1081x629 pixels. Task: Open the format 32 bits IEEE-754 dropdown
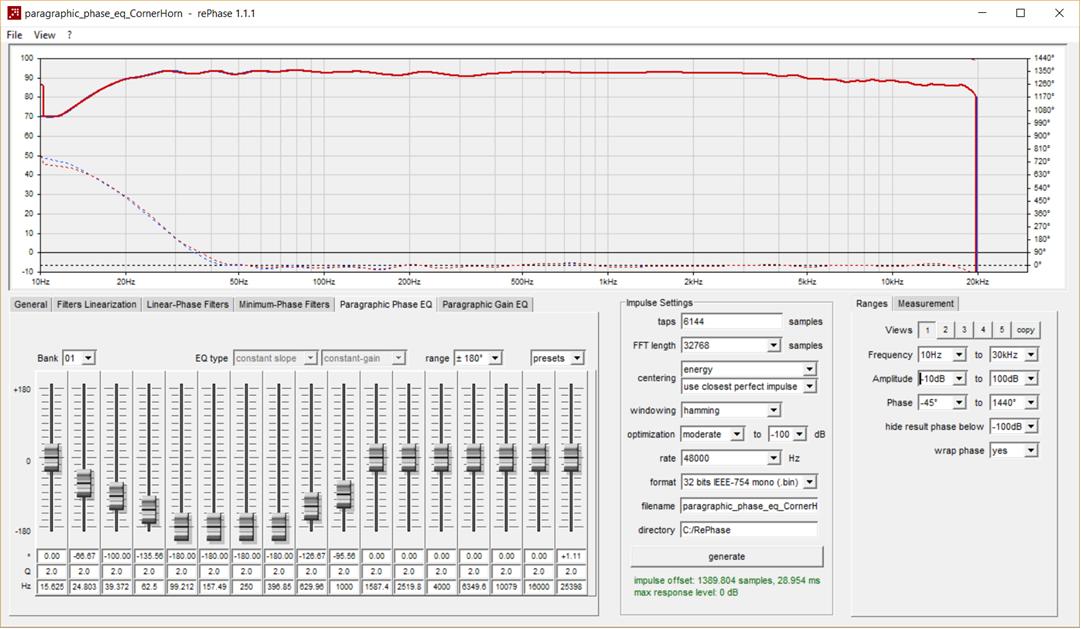pos(809,482)
